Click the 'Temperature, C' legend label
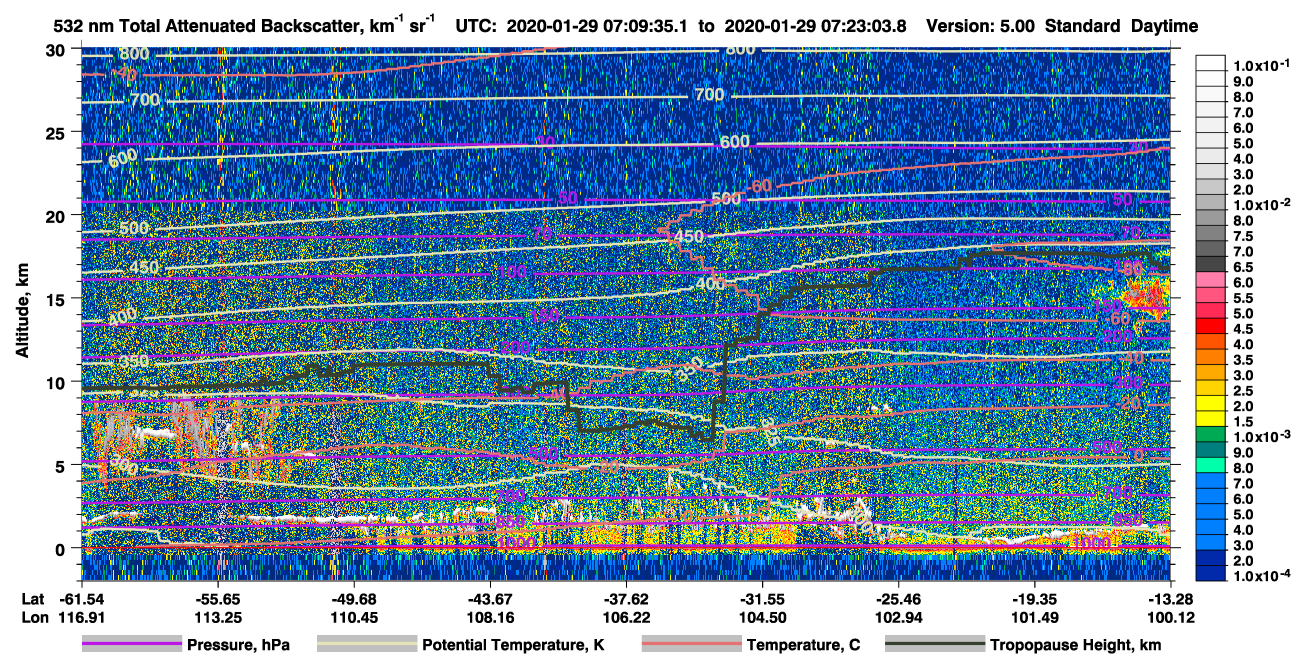 tap(803, 646)
